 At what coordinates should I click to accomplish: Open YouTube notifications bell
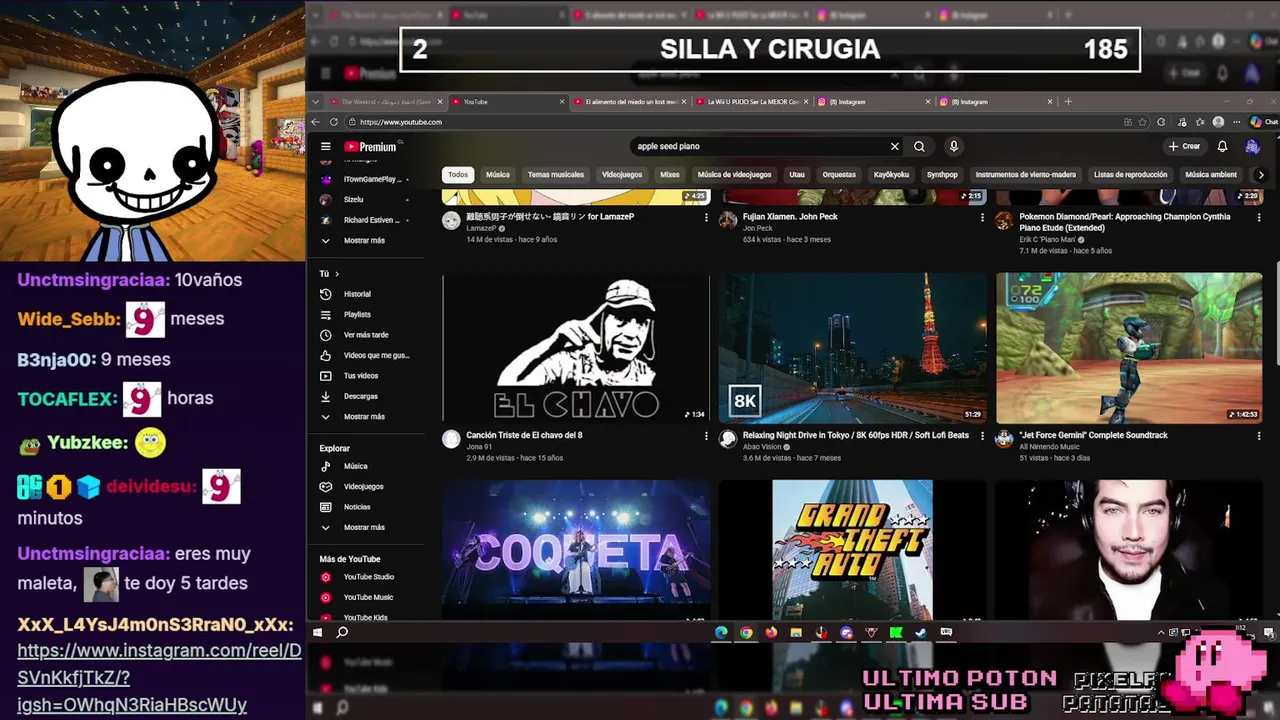click(x=1222, y=146)
